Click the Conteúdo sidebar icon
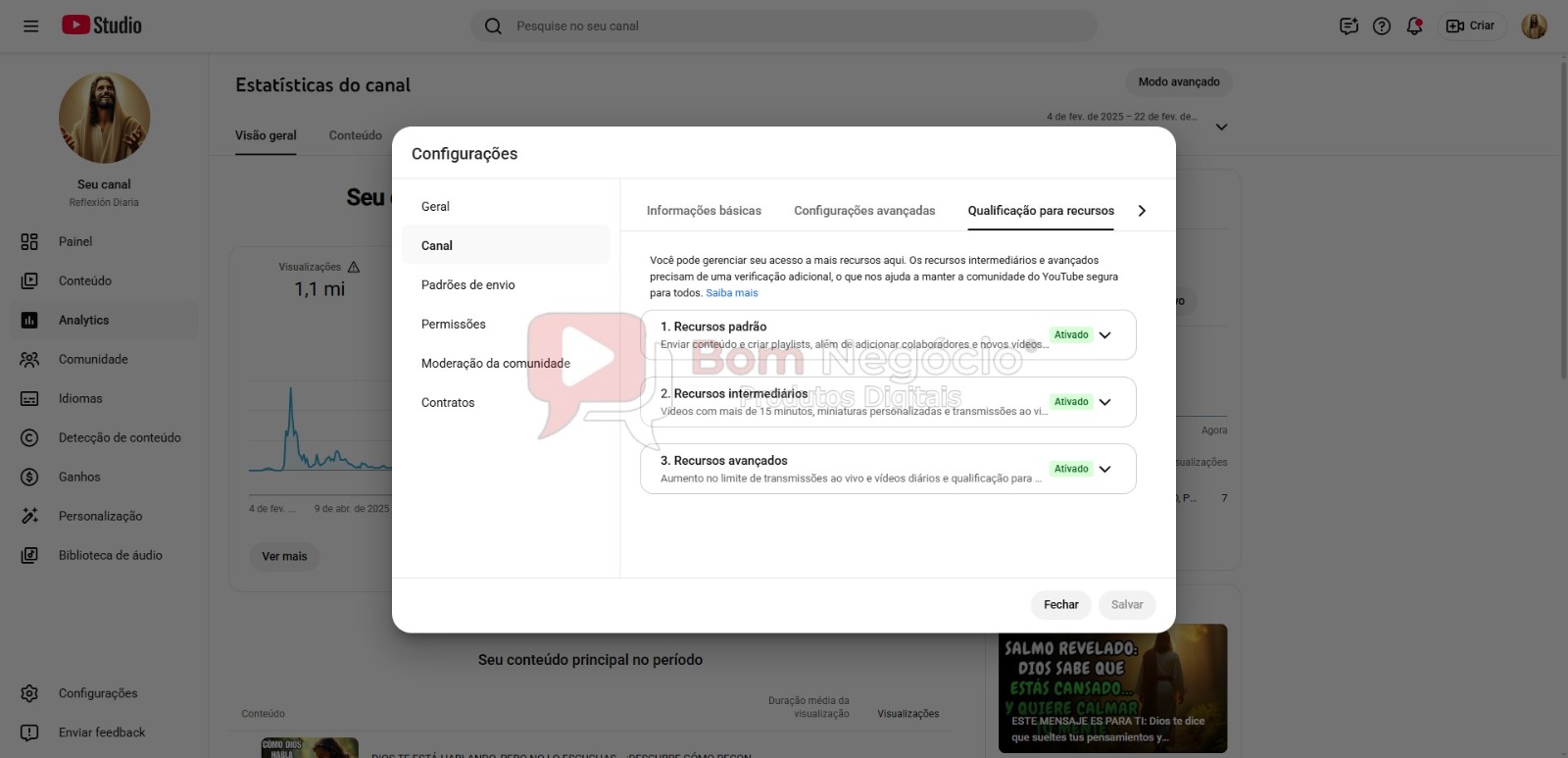 pyautogui.click(x=29, y=280)
